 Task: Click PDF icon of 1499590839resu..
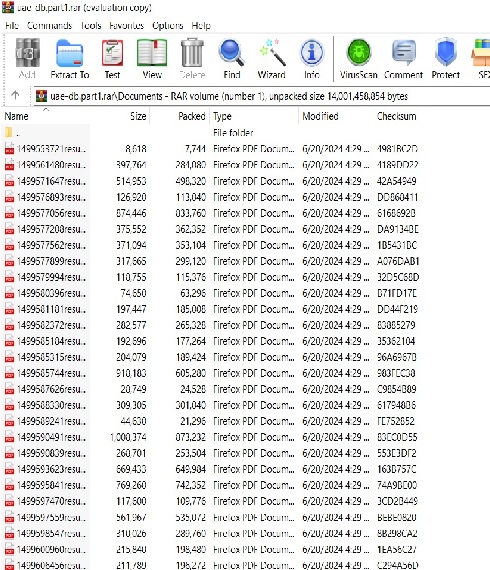pyautogui.click(x=9, y=453)
